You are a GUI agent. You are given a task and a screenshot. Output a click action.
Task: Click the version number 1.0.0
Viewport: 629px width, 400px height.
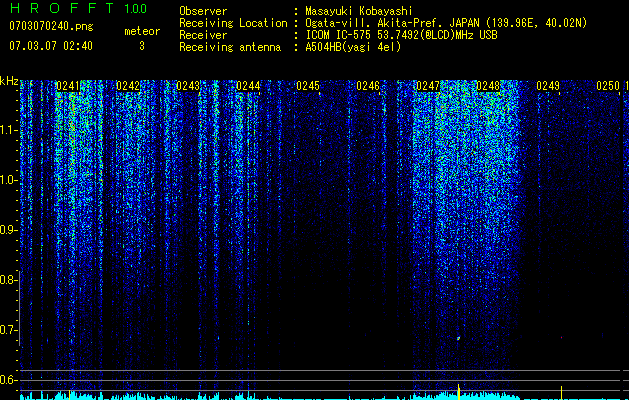[136, 9]
